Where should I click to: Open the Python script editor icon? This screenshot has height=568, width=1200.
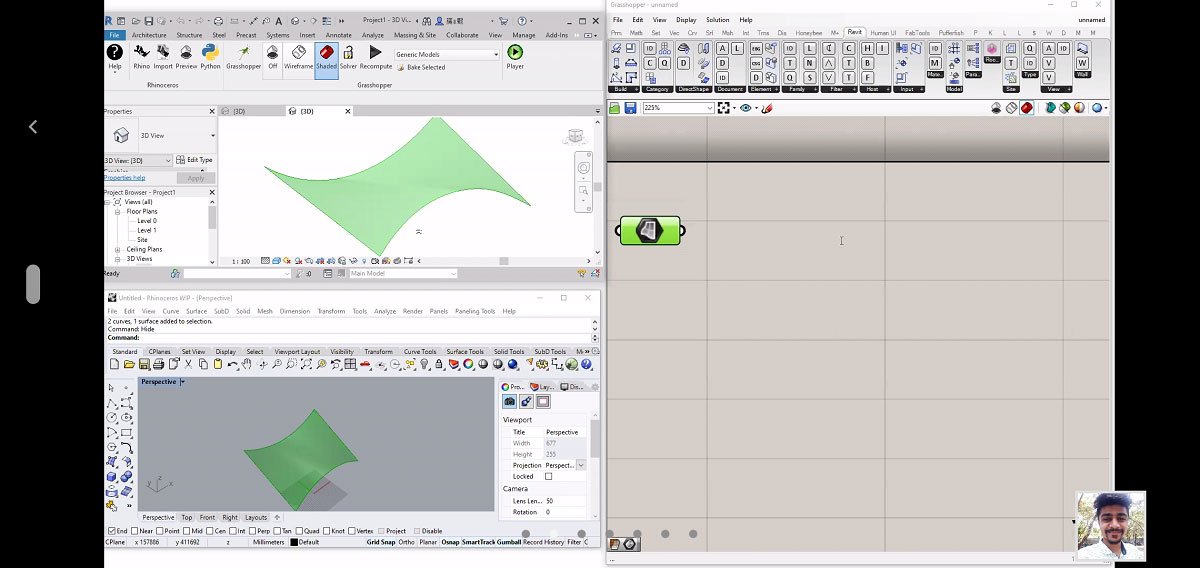coord(210,55)
